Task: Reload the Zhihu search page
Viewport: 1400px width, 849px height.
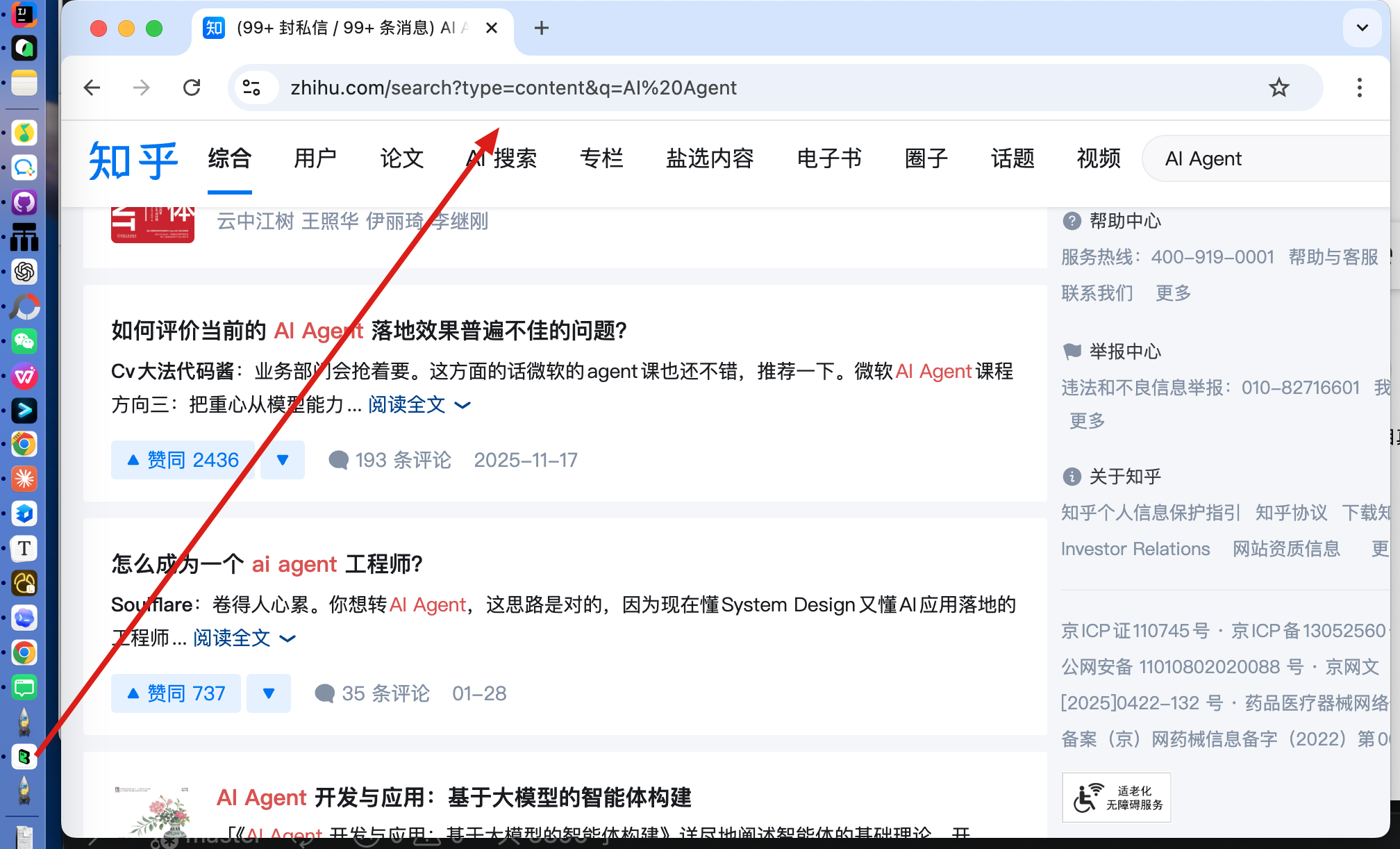Action: (192, 88)
